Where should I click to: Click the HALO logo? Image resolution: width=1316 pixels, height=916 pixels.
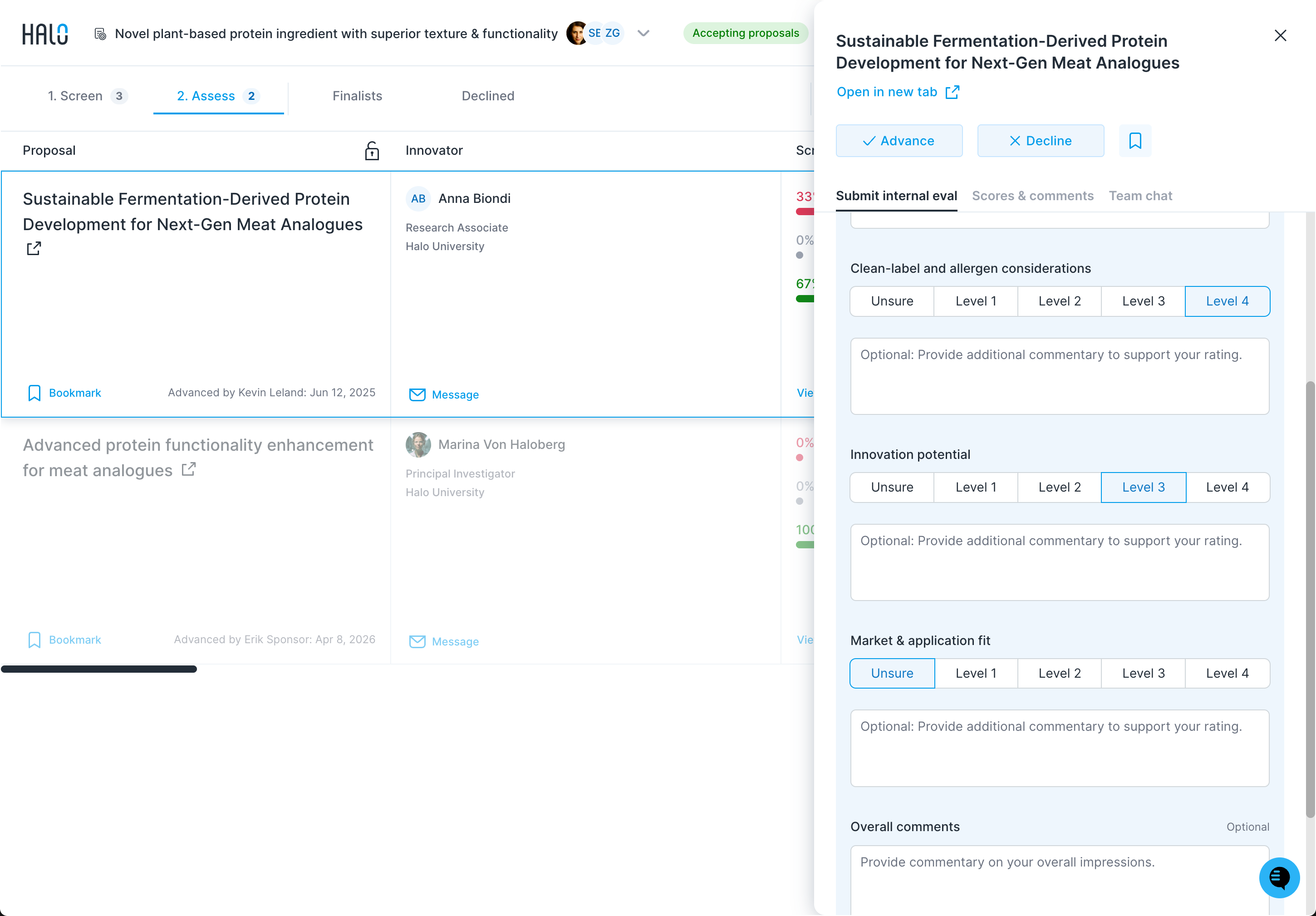[45, 34]
